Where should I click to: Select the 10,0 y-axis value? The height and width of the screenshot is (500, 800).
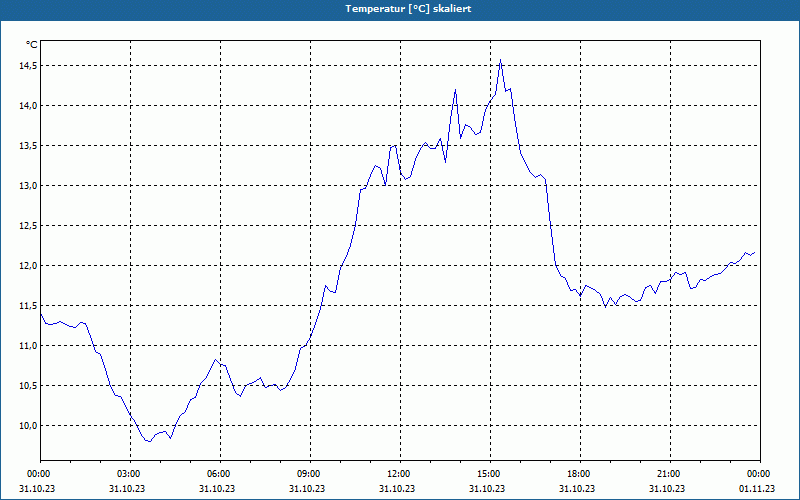tap(29, 426)
